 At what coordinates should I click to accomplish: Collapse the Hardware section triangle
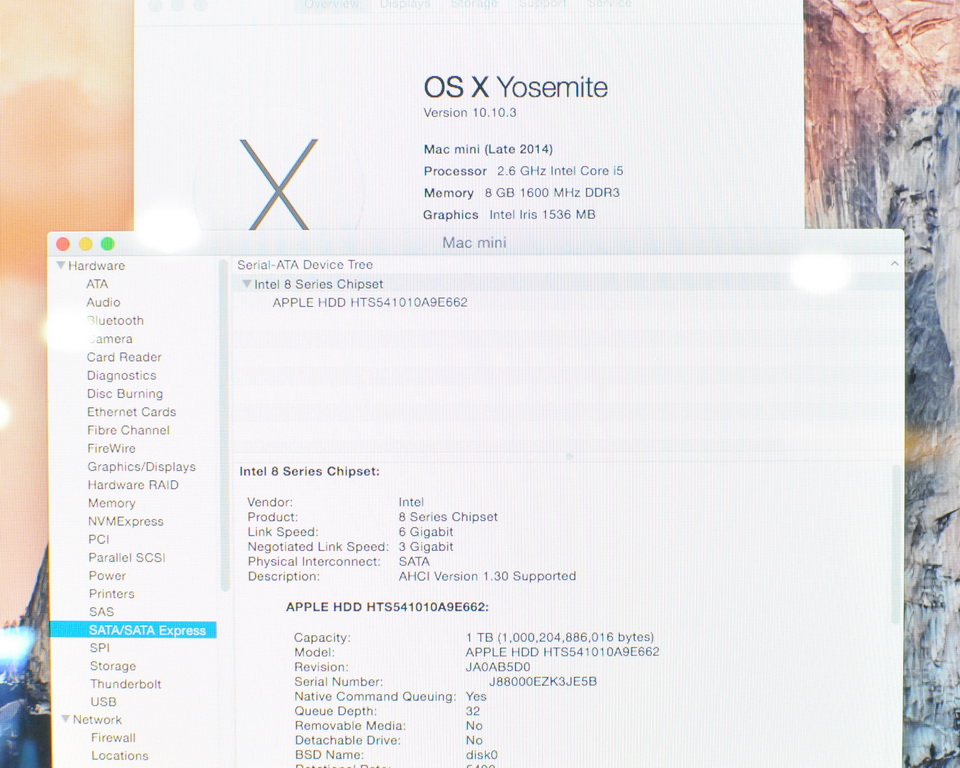click(x=61, y=266)
